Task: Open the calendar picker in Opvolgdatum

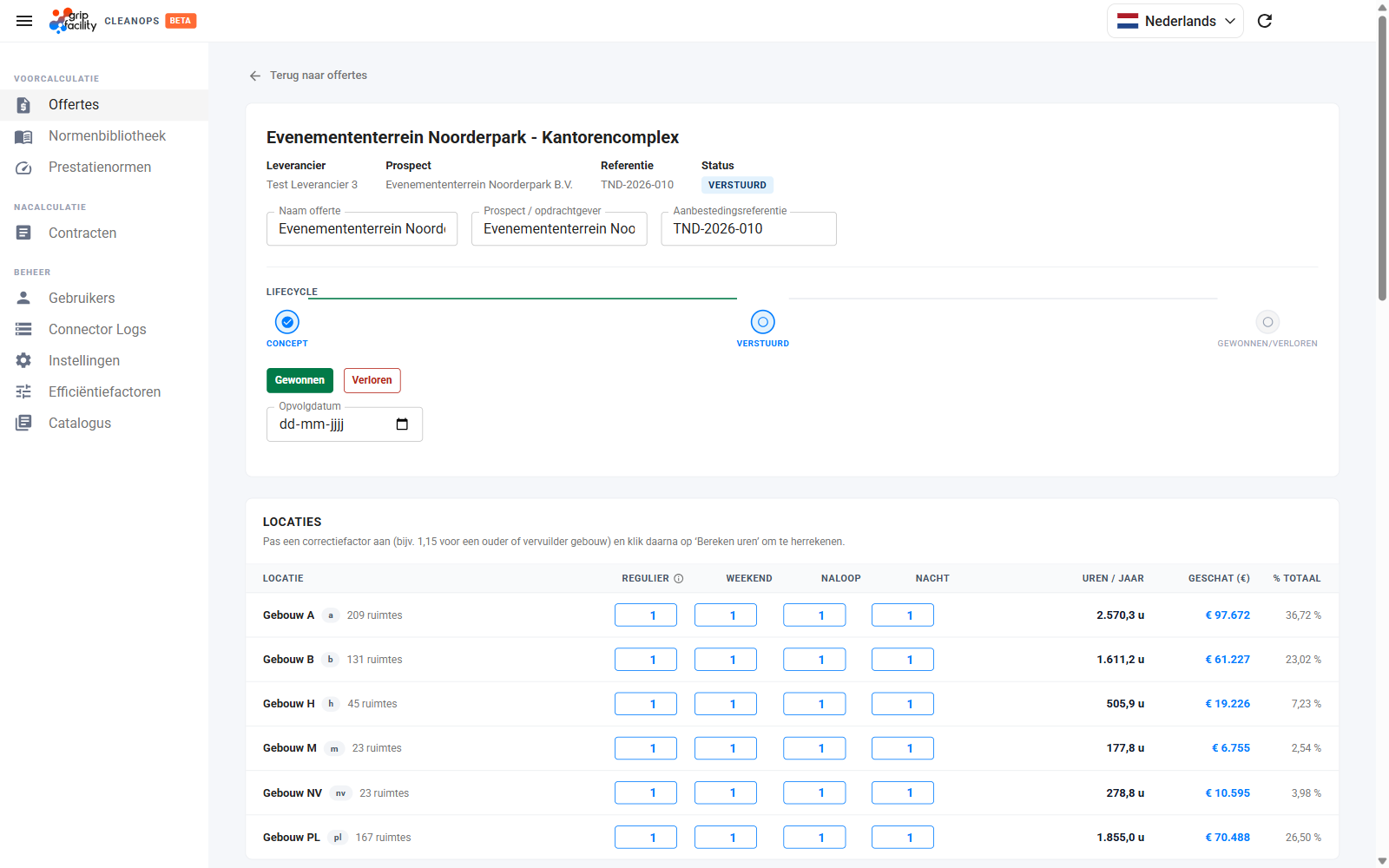Action: click(x=402, y=424)
